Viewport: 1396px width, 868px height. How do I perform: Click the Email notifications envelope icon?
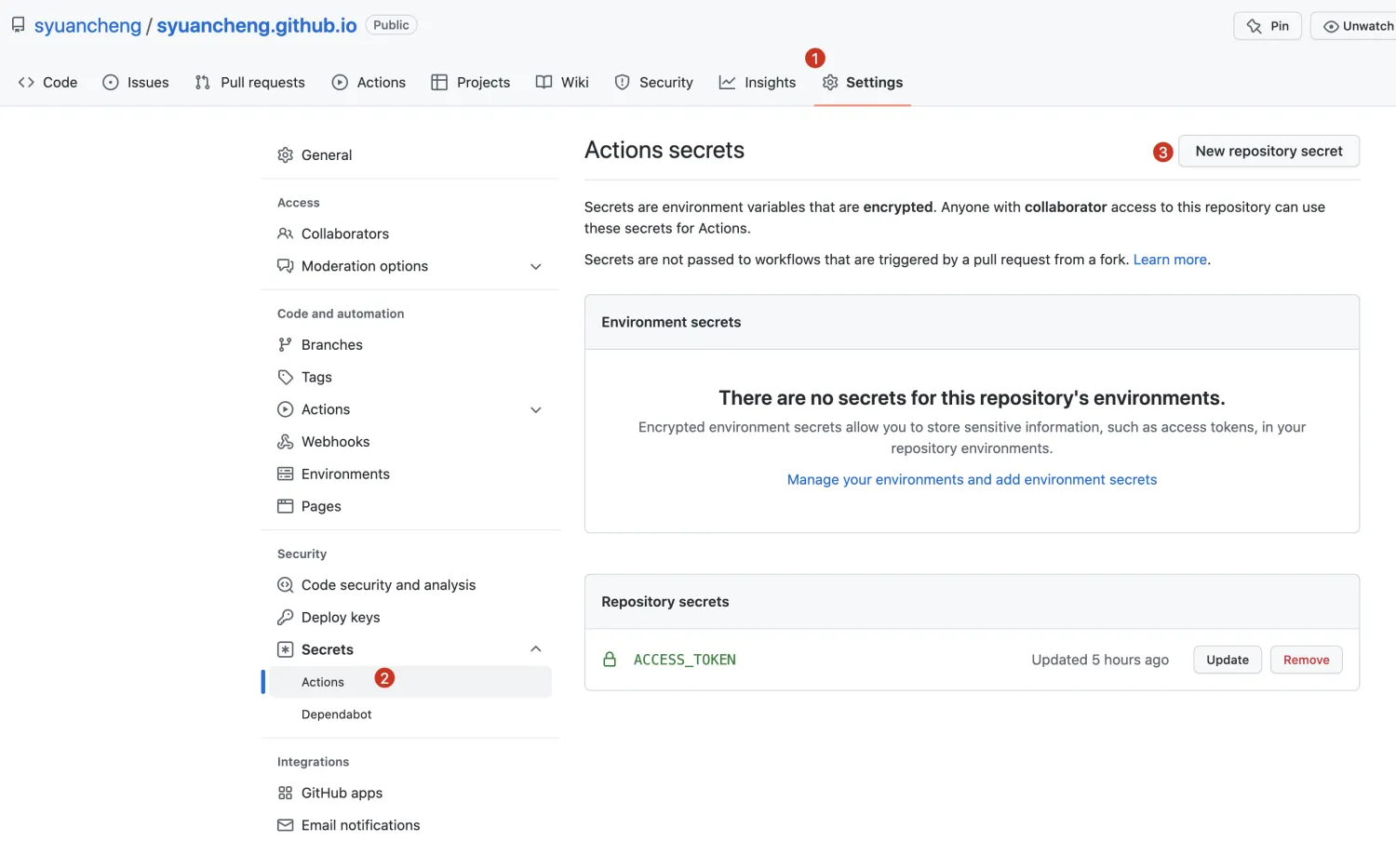click(285, 825)
